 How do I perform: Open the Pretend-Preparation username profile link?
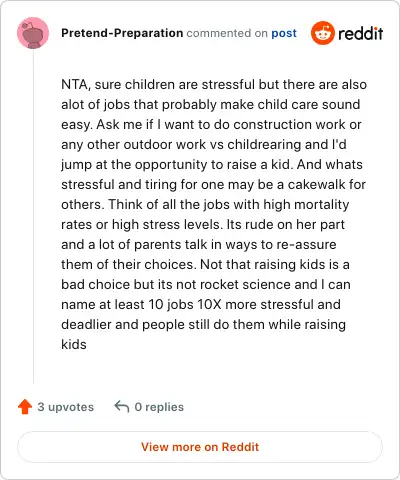pyautogui.click(x=122, y=33)
